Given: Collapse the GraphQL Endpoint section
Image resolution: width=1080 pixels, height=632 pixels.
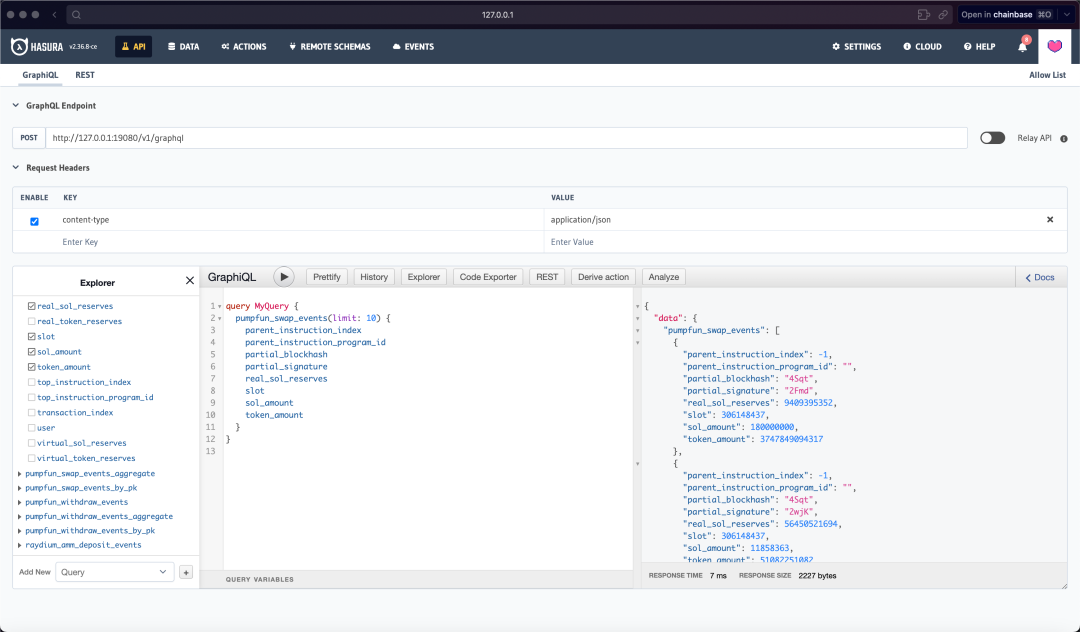Looking at the screenshot, I should [16, 105].
